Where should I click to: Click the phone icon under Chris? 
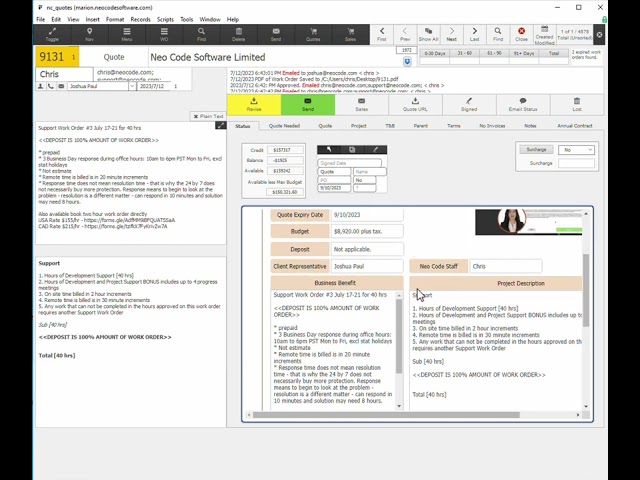tap(51, 86)
